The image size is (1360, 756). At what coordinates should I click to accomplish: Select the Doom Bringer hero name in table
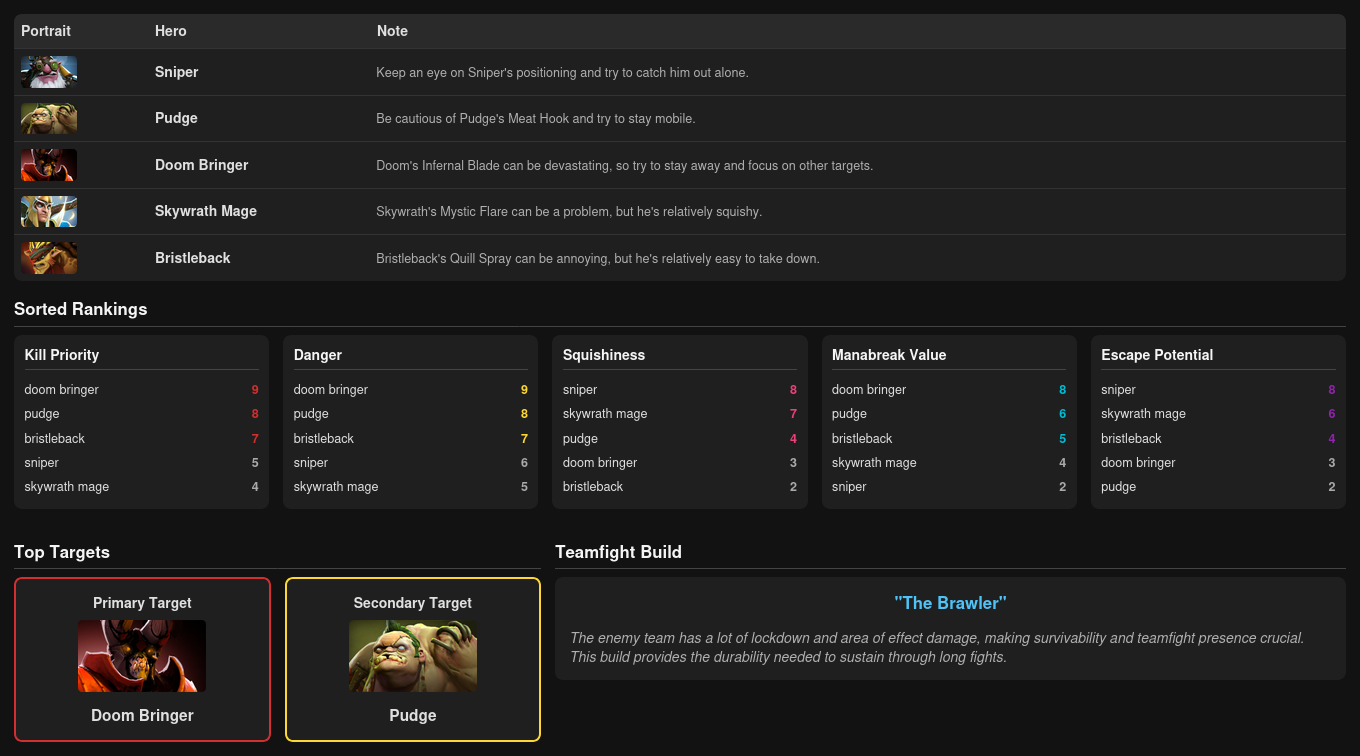201,165
